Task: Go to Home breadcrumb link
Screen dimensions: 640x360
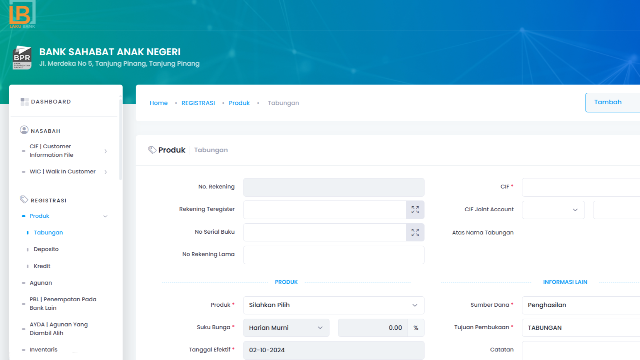Action: coord(158,103)
